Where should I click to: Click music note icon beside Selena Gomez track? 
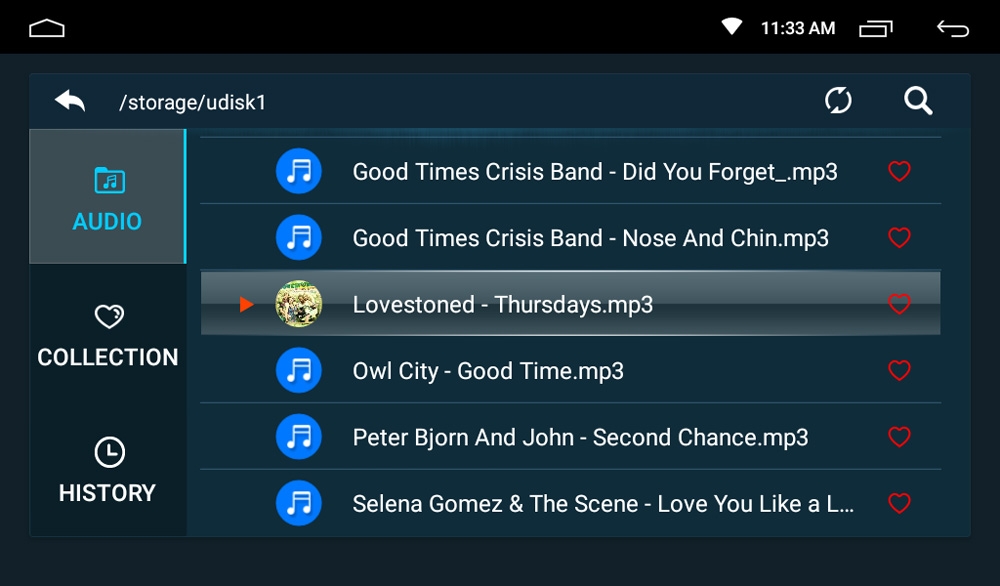pyautogui.click(x=299, y=503)
